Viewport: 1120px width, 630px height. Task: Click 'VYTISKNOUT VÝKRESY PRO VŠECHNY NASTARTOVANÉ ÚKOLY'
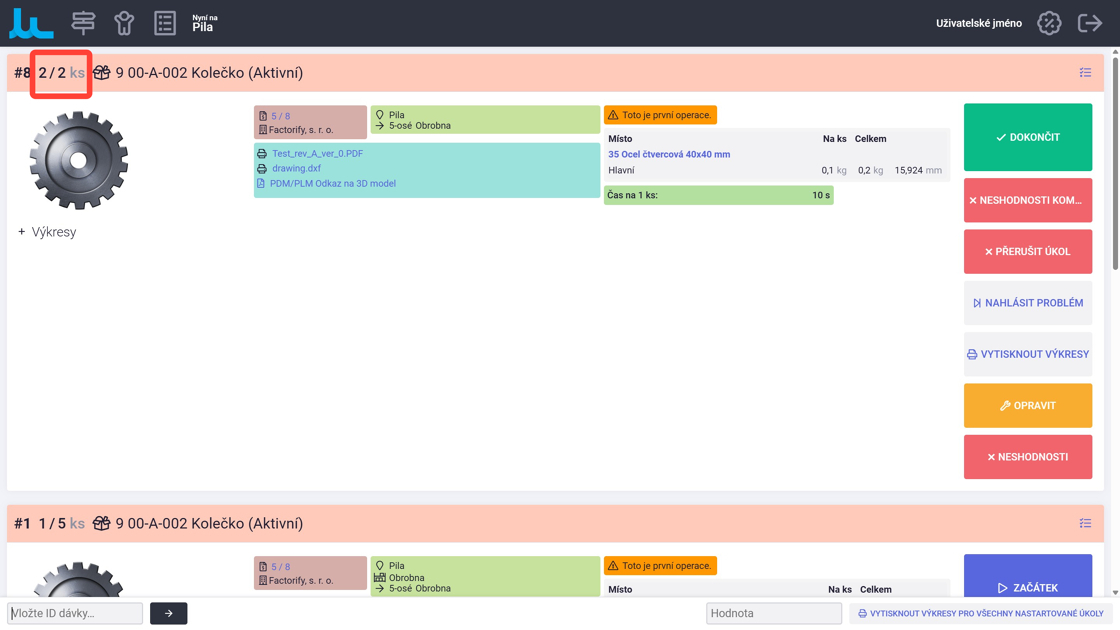coord(981,614)
